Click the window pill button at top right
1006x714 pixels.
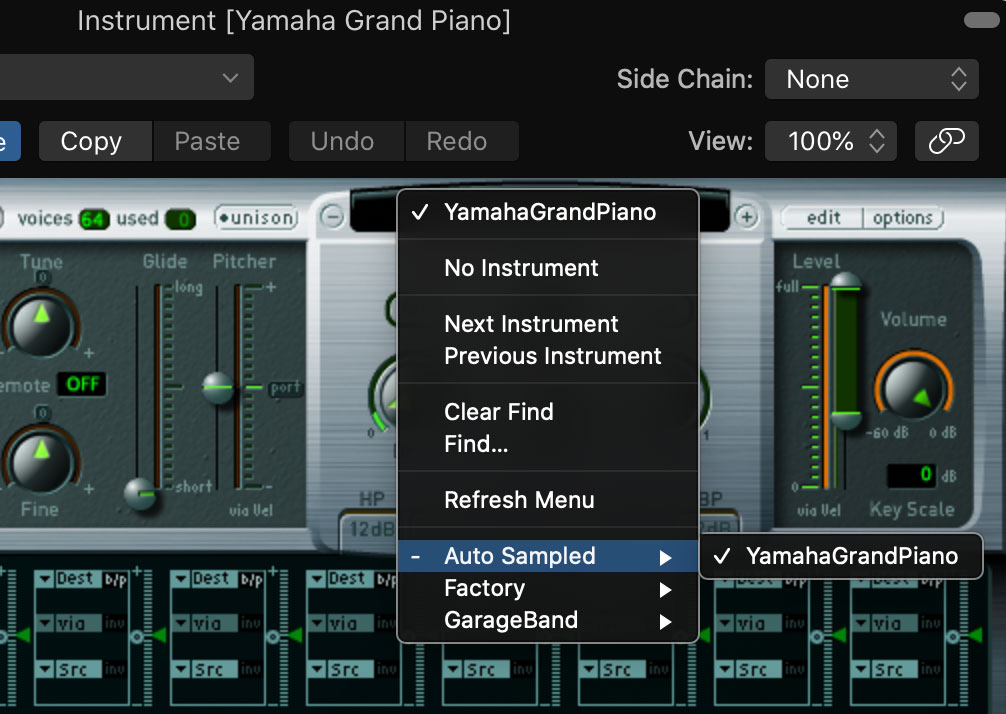[982, 20]
